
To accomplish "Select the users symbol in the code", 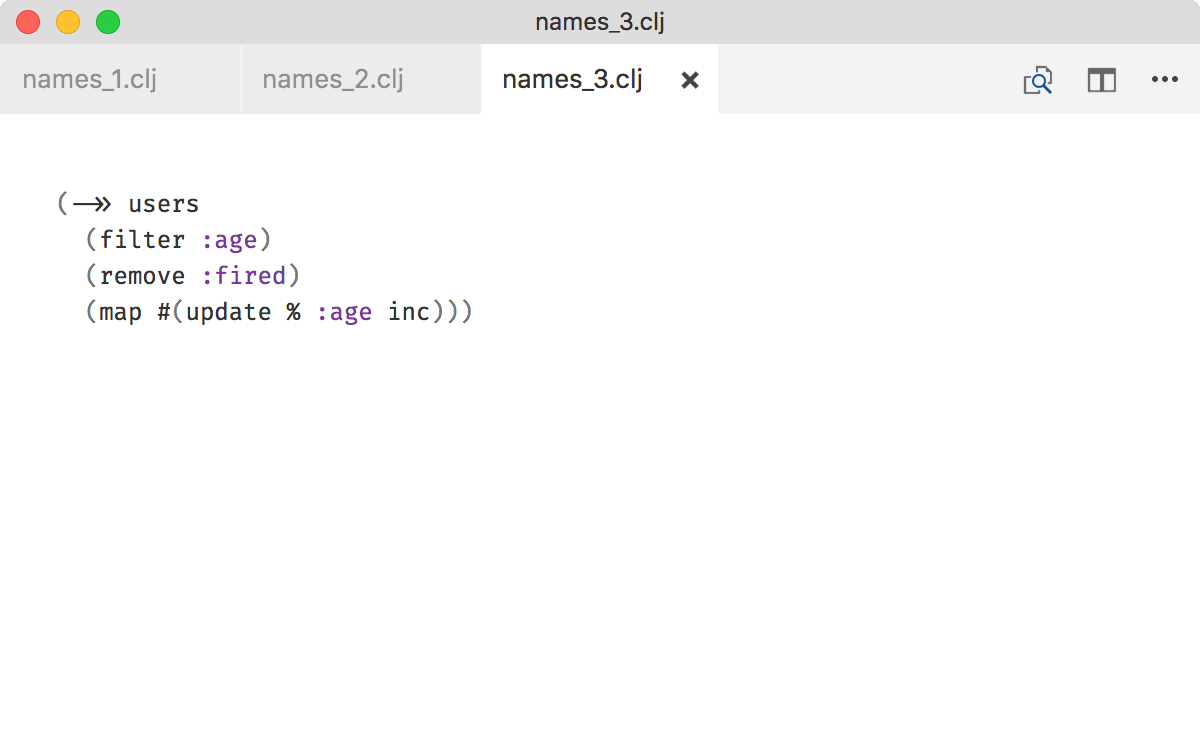I will coord(162,203).
